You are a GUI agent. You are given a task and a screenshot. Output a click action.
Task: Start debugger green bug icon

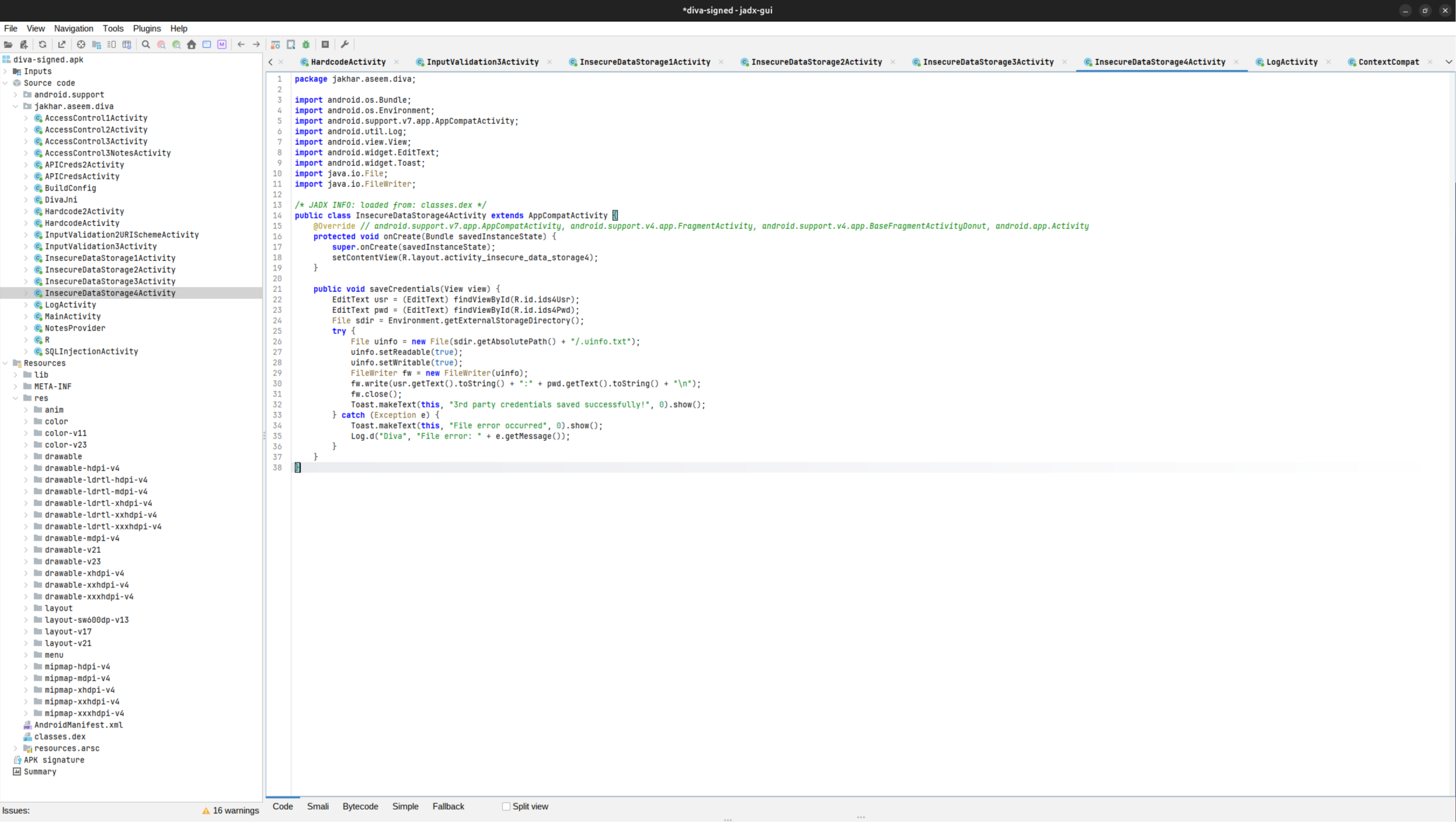pyautogui.click(x=306, y=44)
